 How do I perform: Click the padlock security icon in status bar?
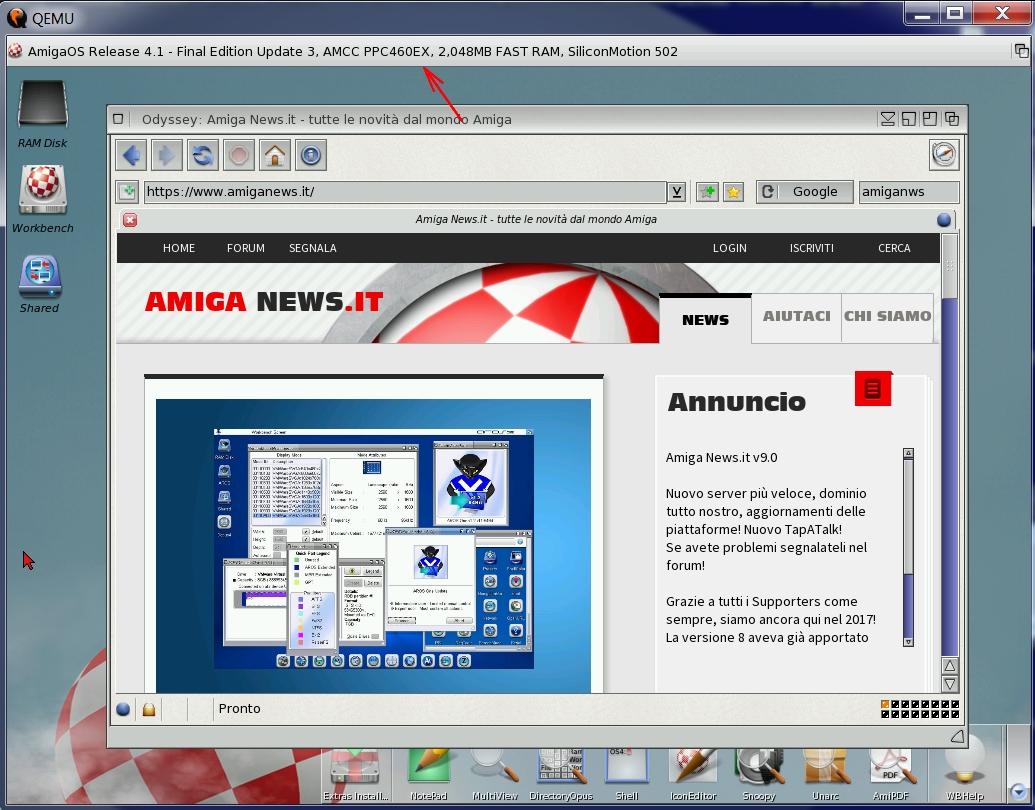pyautogui.click(x=149, y=709)
